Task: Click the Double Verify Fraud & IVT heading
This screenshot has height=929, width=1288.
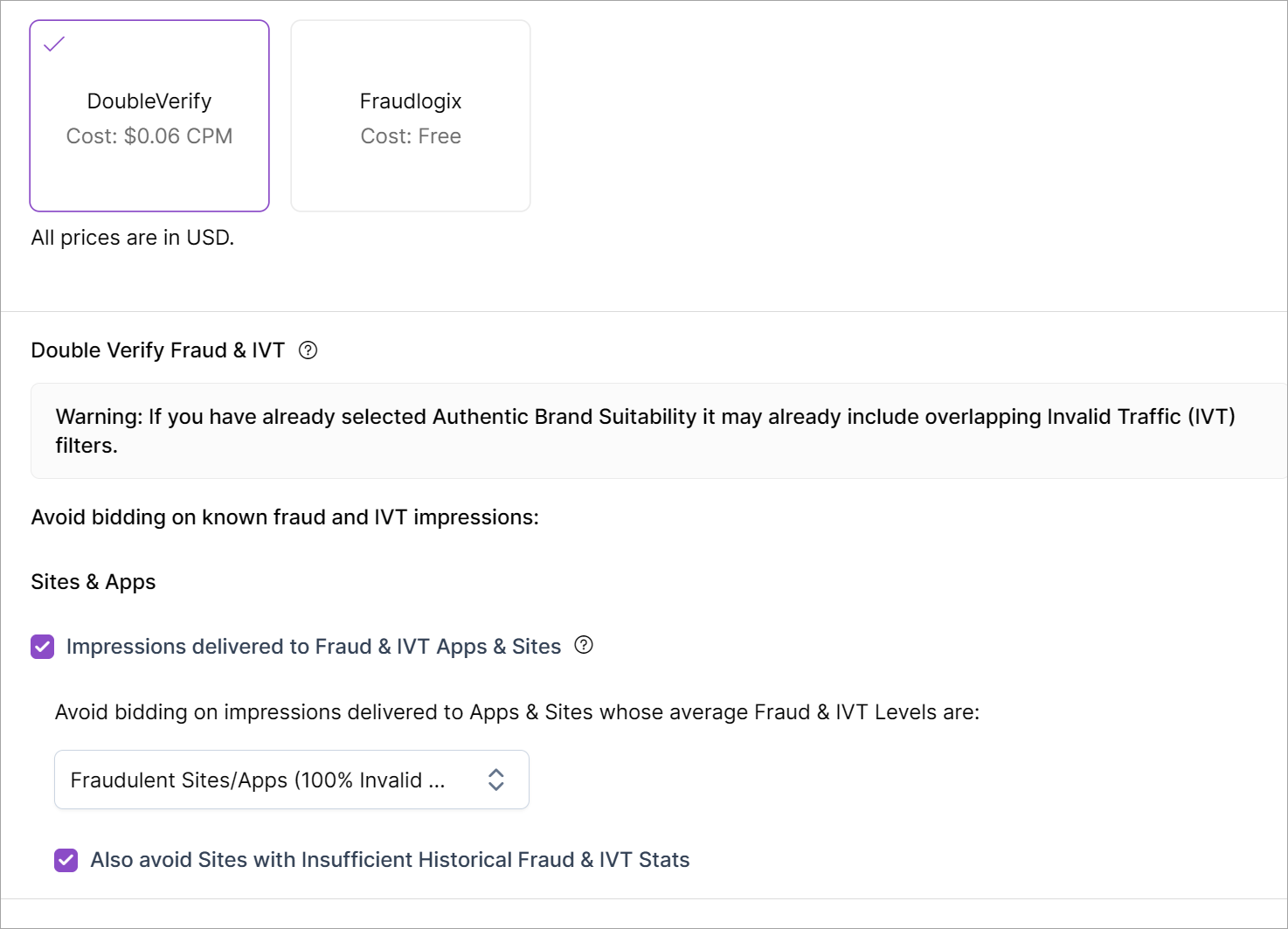Action: 158,350
